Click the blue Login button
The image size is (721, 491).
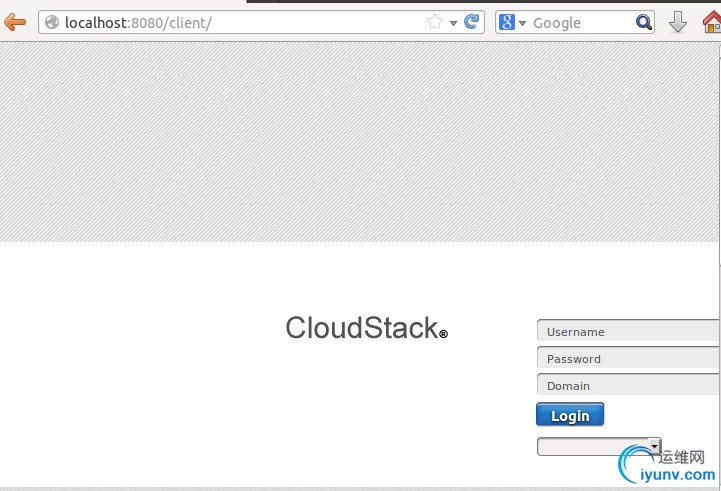click(x=570, y=415)
